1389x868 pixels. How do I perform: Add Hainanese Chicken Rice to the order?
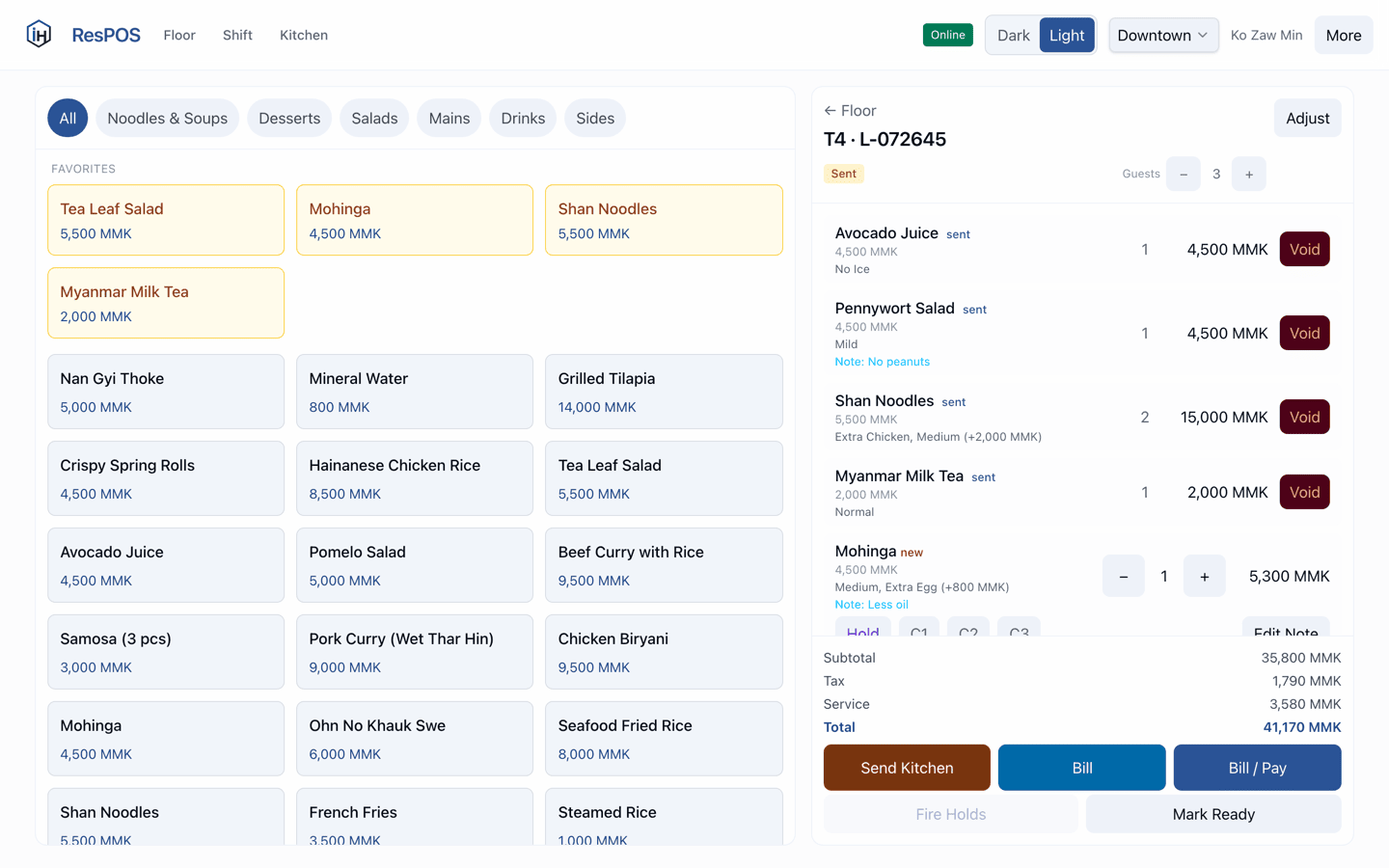(x=415, y=478)
